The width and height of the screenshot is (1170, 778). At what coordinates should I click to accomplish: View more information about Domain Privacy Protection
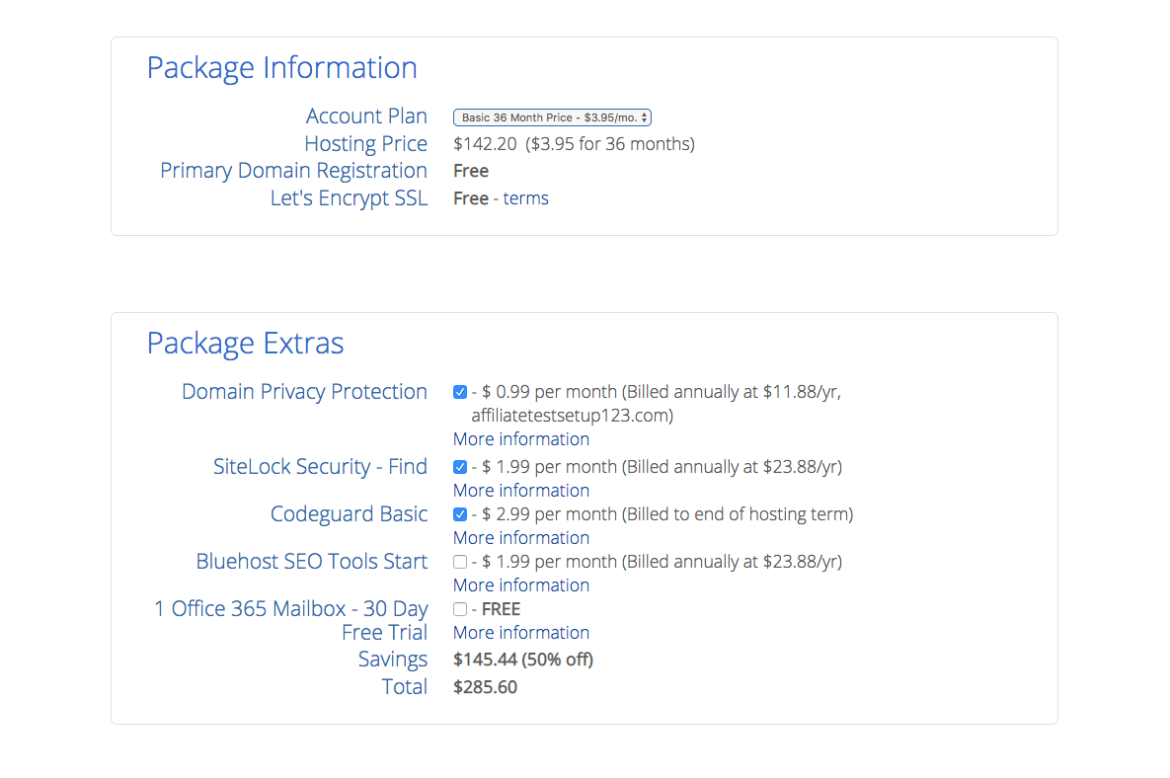(521, 439)
